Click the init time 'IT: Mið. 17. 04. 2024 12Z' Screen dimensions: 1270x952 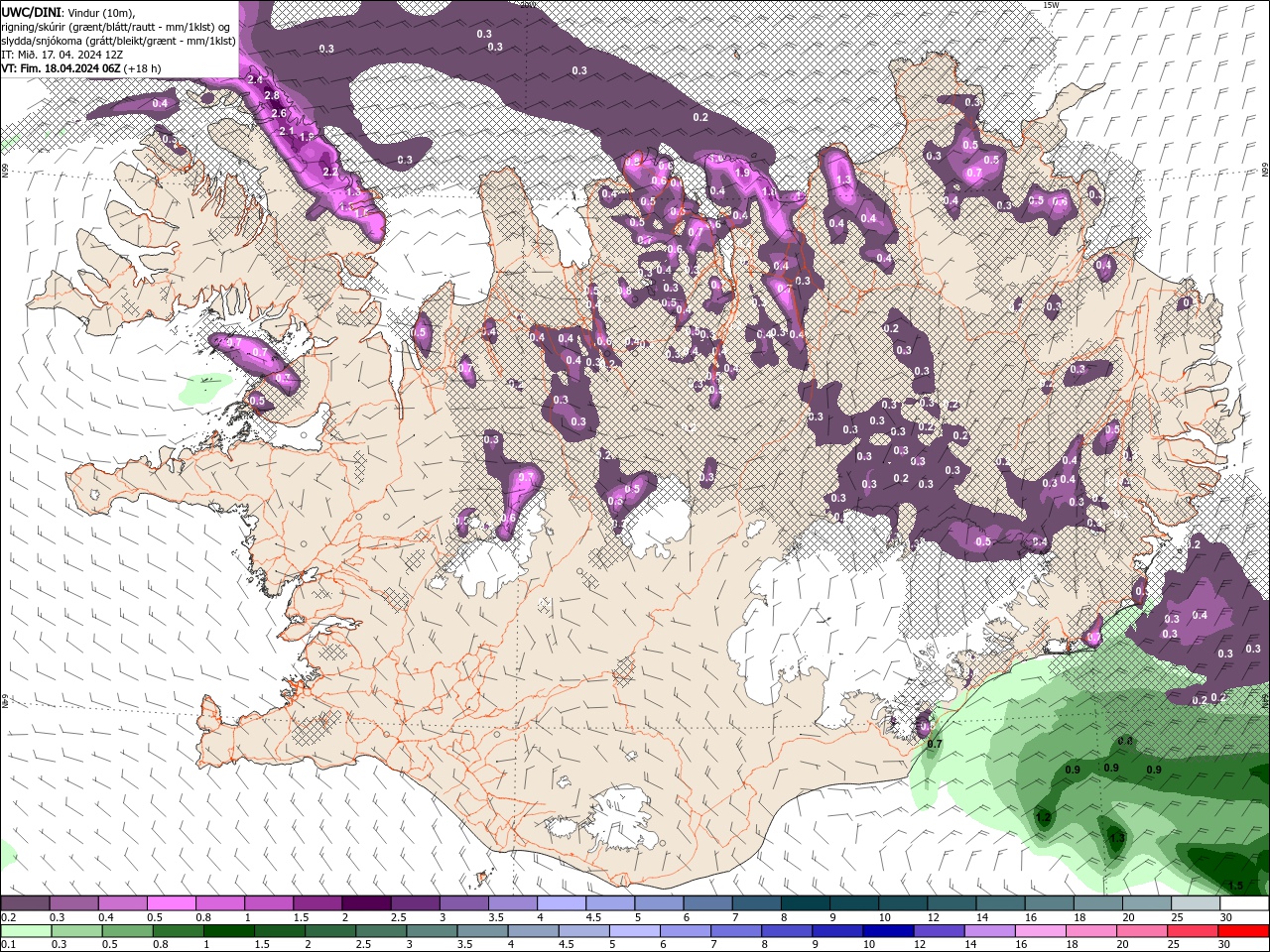(63, 55)
